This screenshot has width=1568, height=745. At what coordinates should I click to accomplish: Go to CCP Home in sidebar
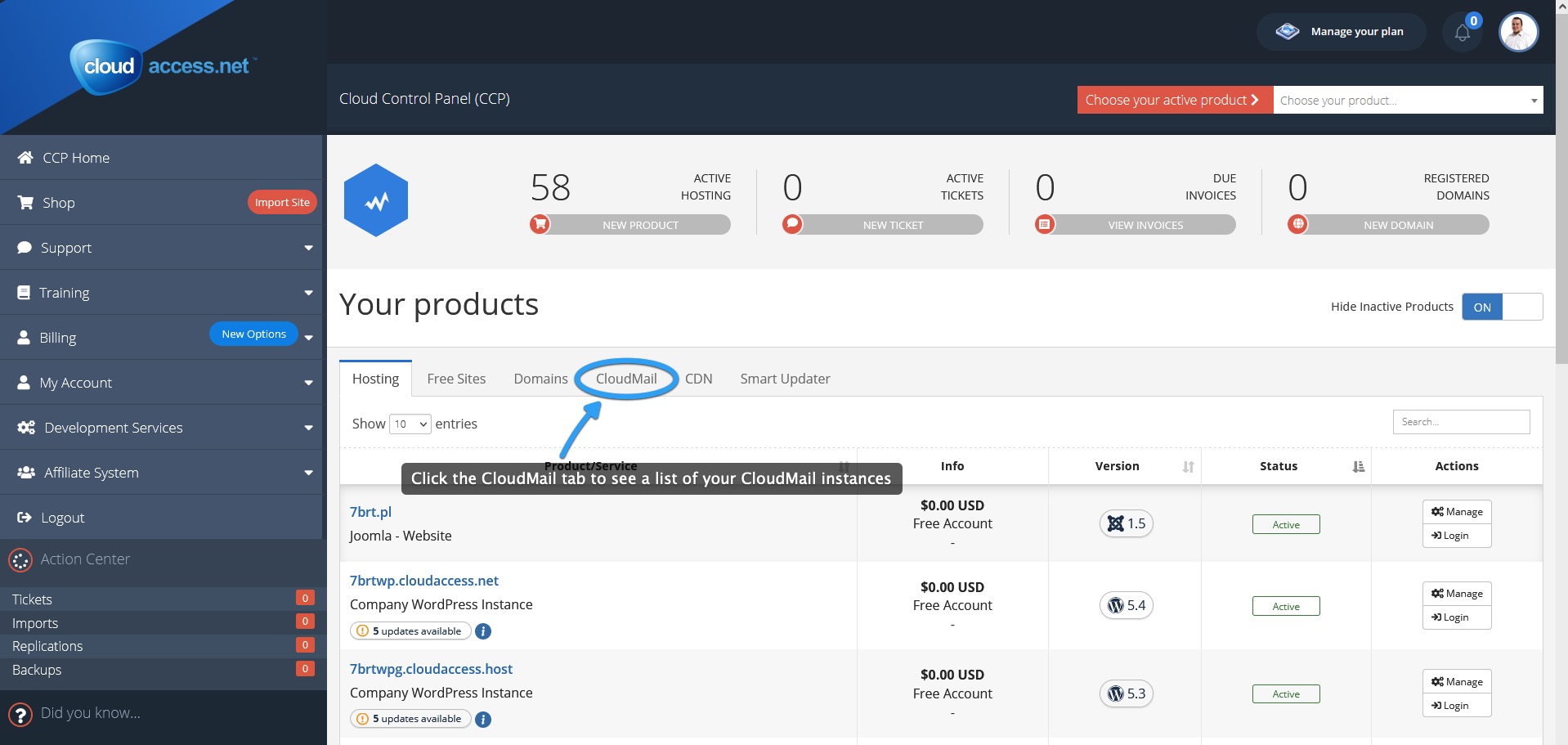pos(161,157)
